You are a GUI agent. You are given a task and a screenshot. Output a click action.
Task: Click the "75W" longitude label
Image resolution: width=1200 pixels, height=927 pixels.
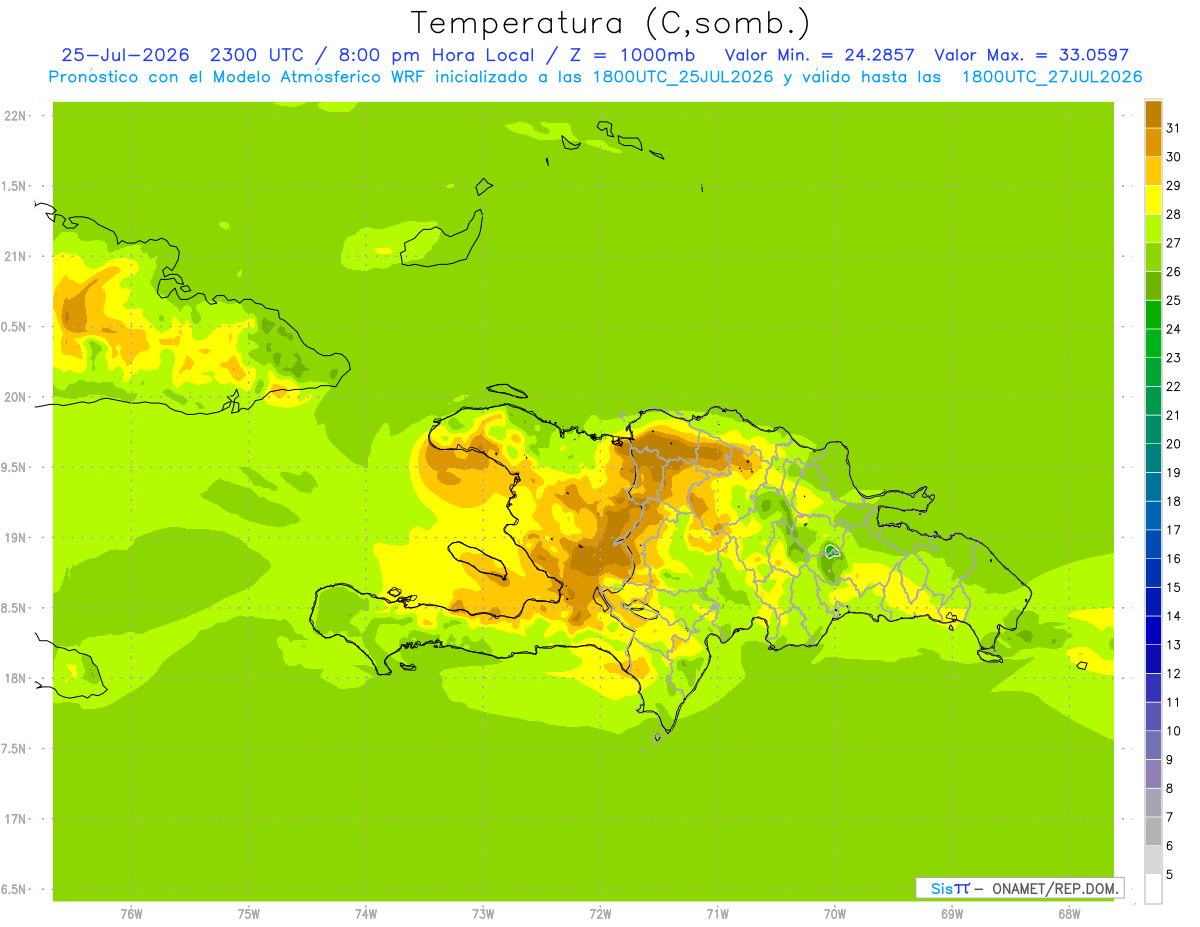249,914
